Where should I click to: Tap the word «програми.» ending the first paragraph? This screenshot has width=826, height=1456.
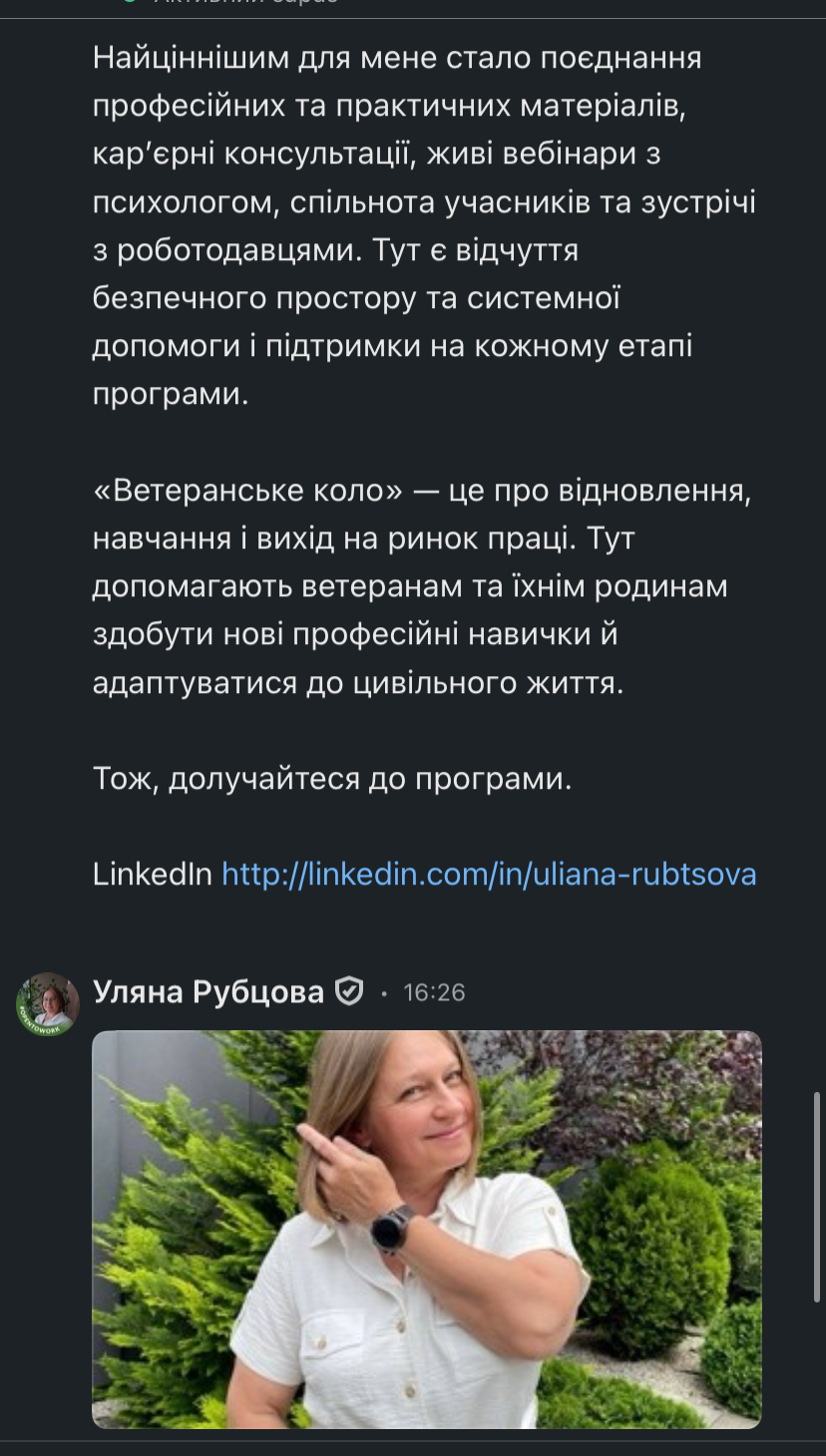click(x=170, y=394)
